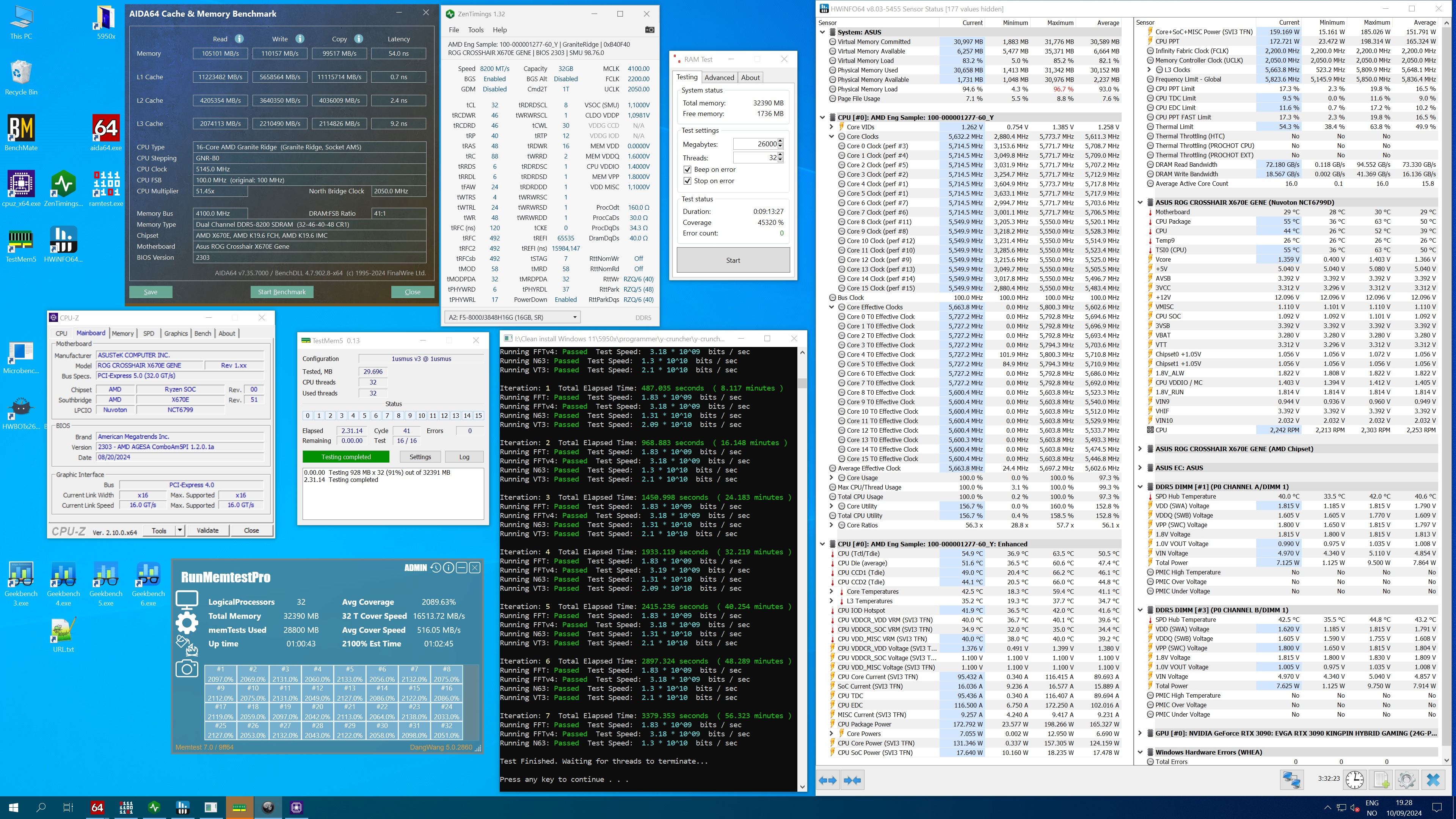The height and width of the screenshot is (819, 1456).
Task: Open the Recycle Bin desktop icon
Action: coord(21,78)
